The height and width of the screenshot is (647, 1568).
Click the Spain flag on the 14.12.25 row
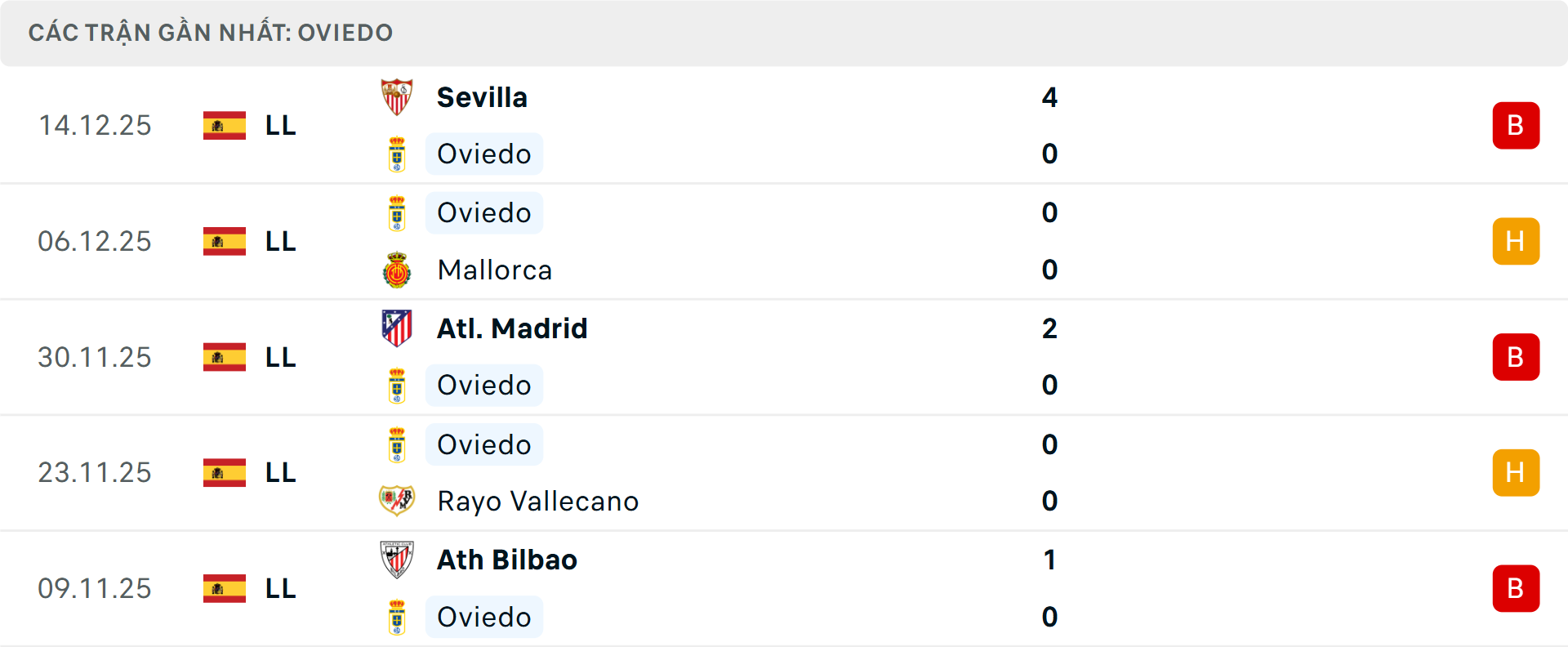[x=223, y=125]
